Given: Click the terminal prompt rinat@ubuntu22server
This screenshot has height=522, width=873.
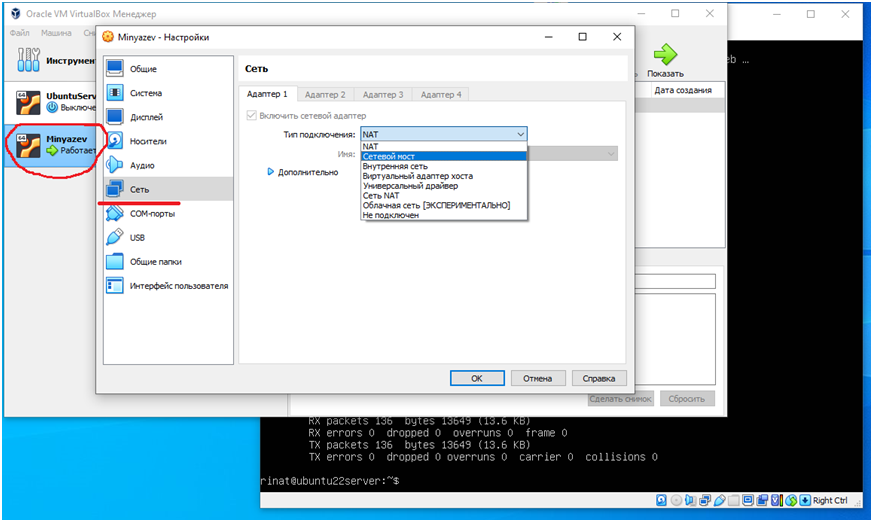Looking at the screenshot, I should (330, 481).
